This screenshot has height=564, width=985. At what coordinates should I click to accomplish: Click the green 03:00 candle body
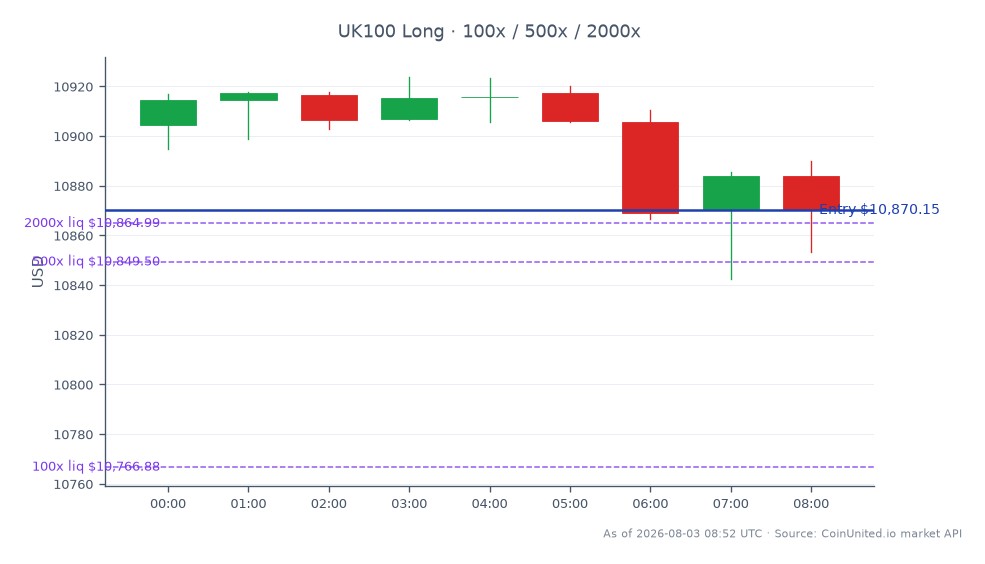(x=410, y=109)
